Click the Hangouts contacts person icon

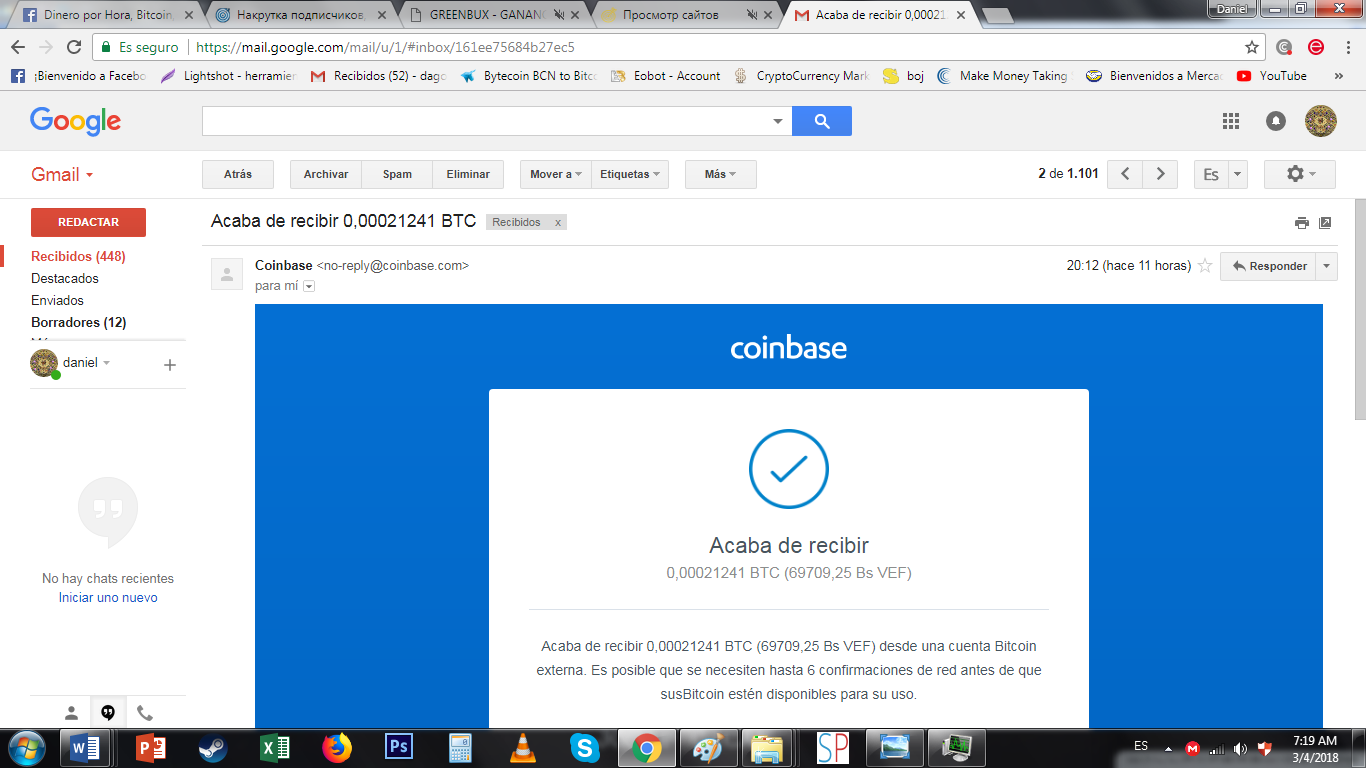(x=71, y=713)
